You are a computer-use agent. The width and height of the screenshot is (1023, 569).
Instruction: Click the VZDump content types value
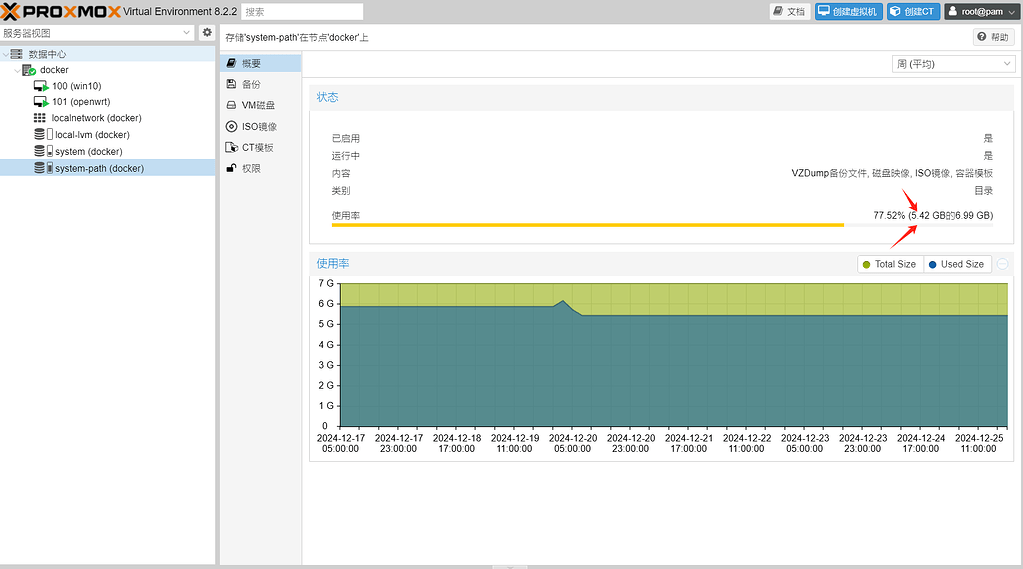(892, 173)
